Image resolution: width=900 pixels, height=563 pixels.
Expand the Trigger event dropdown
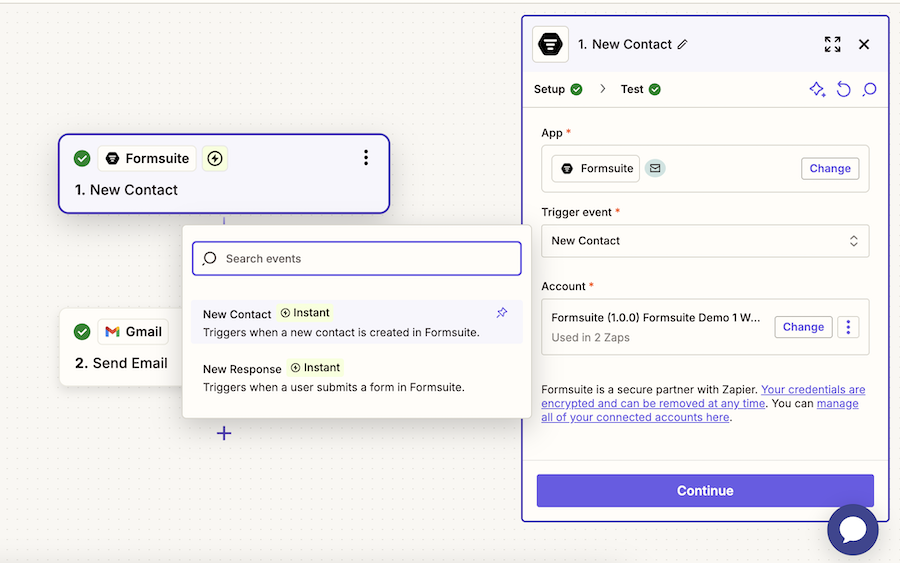click(705, 241)
